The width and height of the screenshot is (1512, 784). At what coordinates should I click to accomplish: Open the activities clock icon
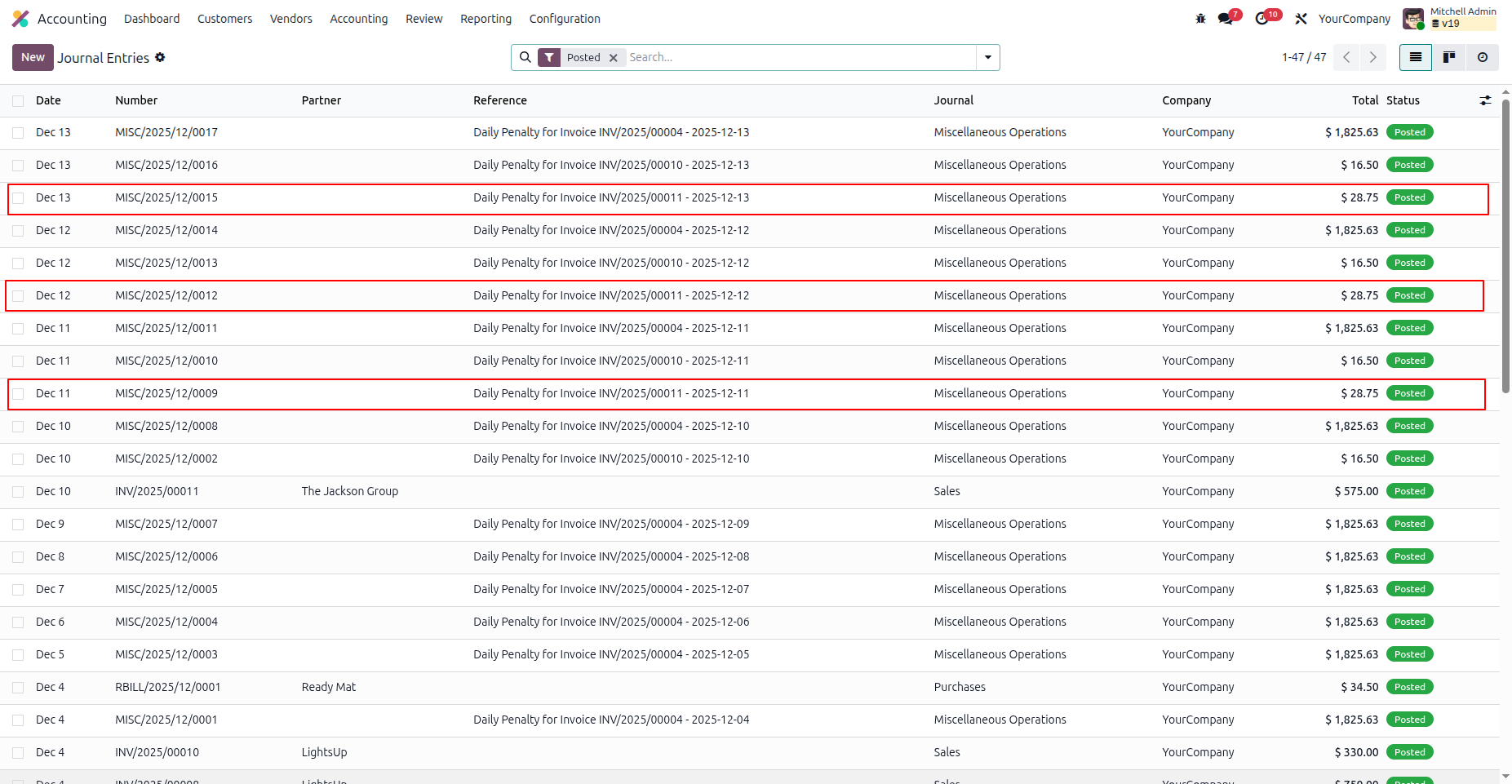click(x=1266, y=18)
